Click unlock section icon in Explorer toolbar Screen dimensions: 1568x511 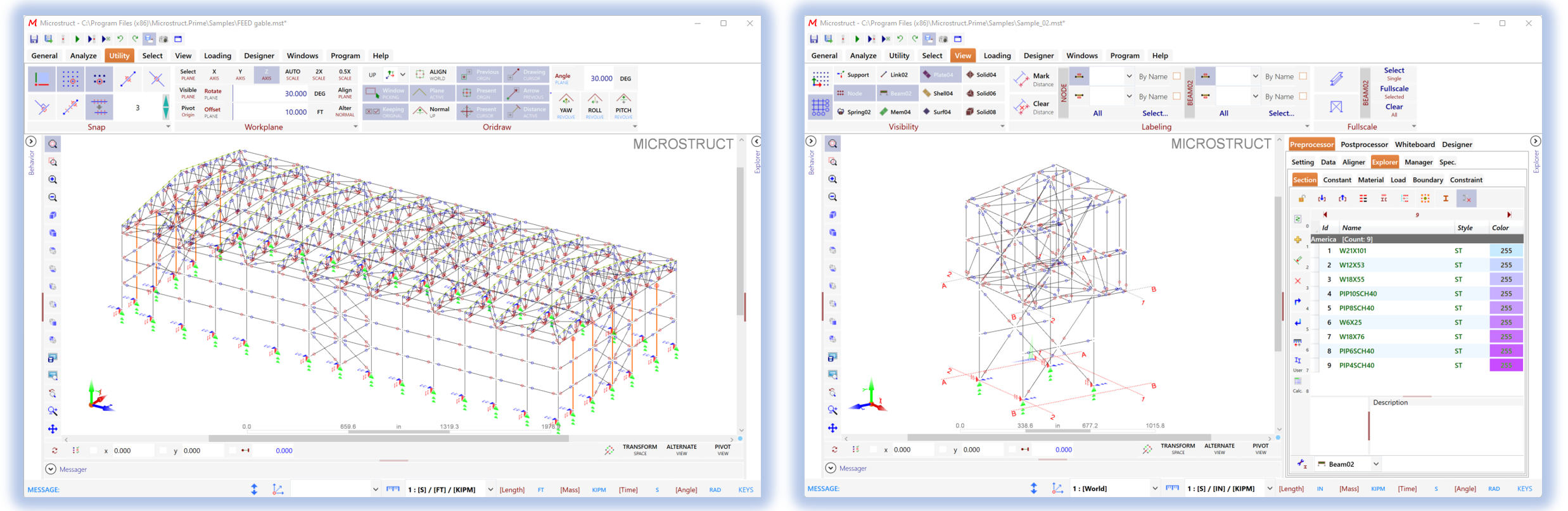pyautogui.click(x=1301, y=199)
